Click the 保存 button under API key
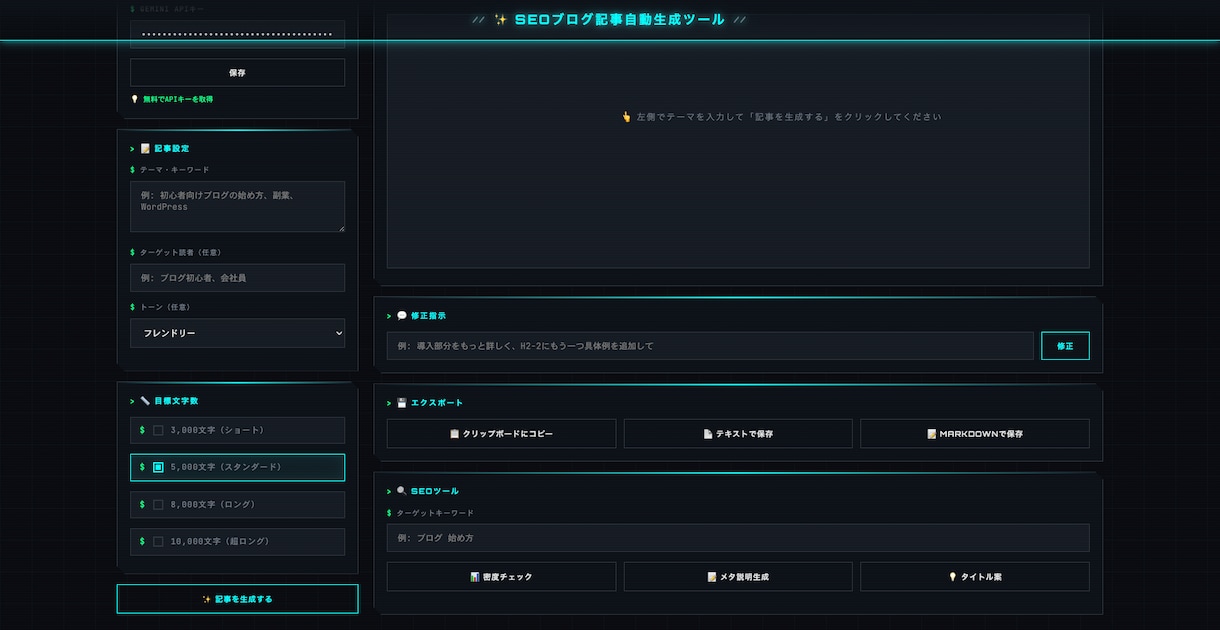The image size is (1220, 630). pos(237,73)
